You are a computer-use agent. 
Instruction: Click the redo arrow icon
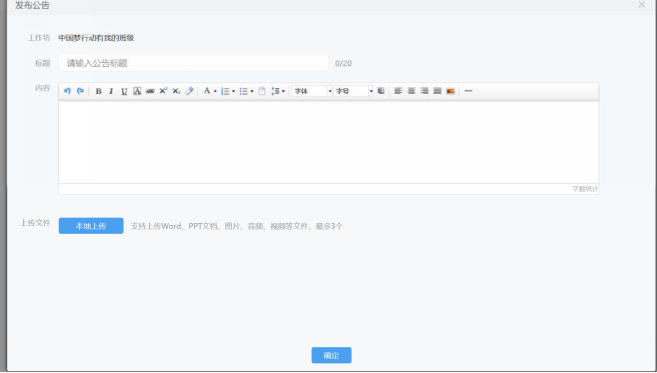80,91
